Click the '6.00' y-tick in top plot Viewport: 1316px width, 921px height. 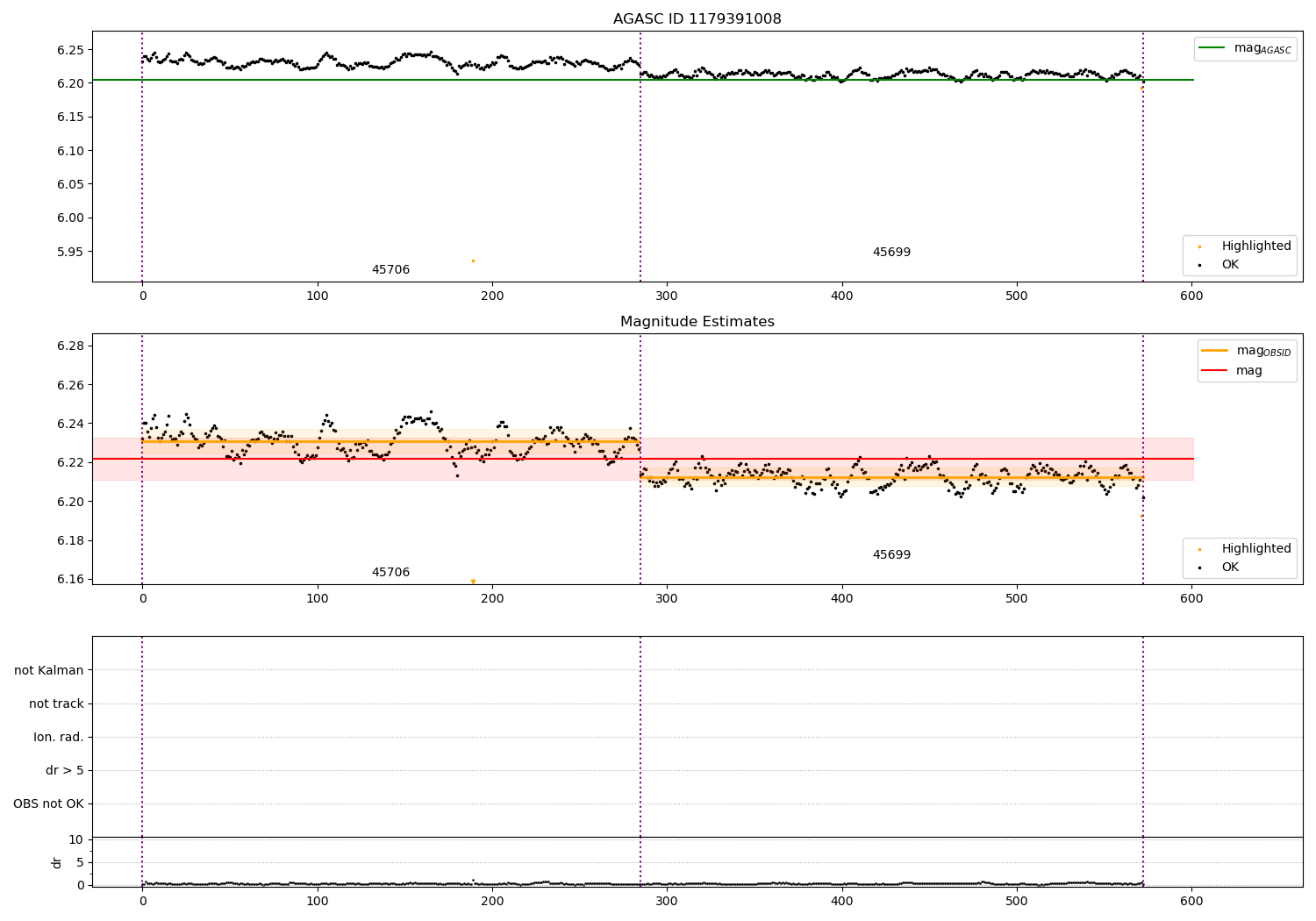[x=70, y=218]
